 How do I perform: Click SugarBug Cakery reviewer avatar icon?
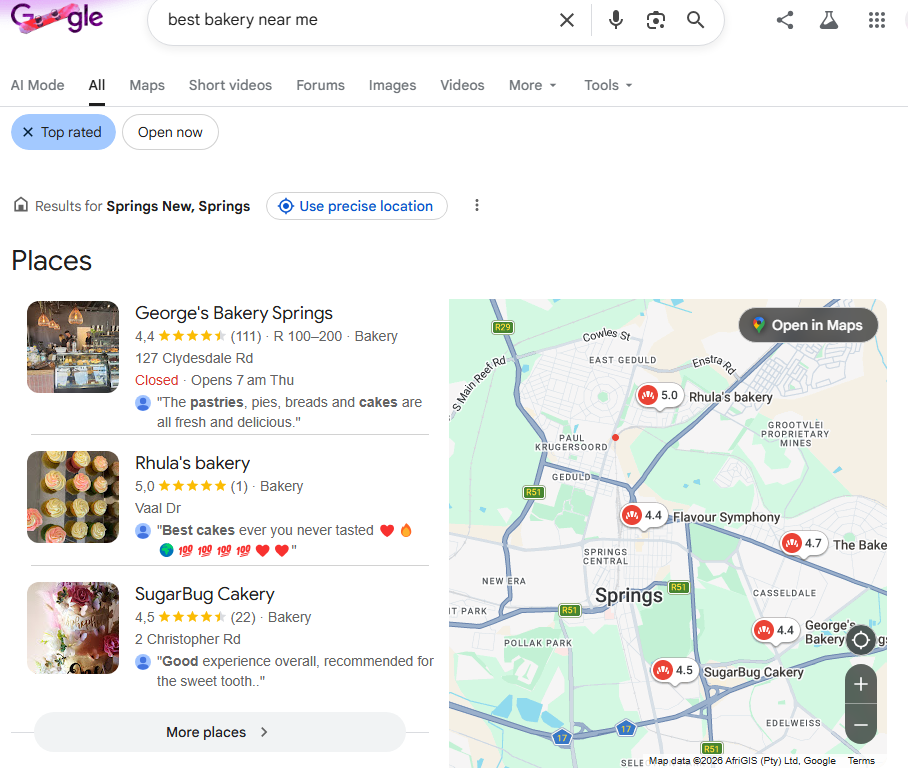(143, 661)
